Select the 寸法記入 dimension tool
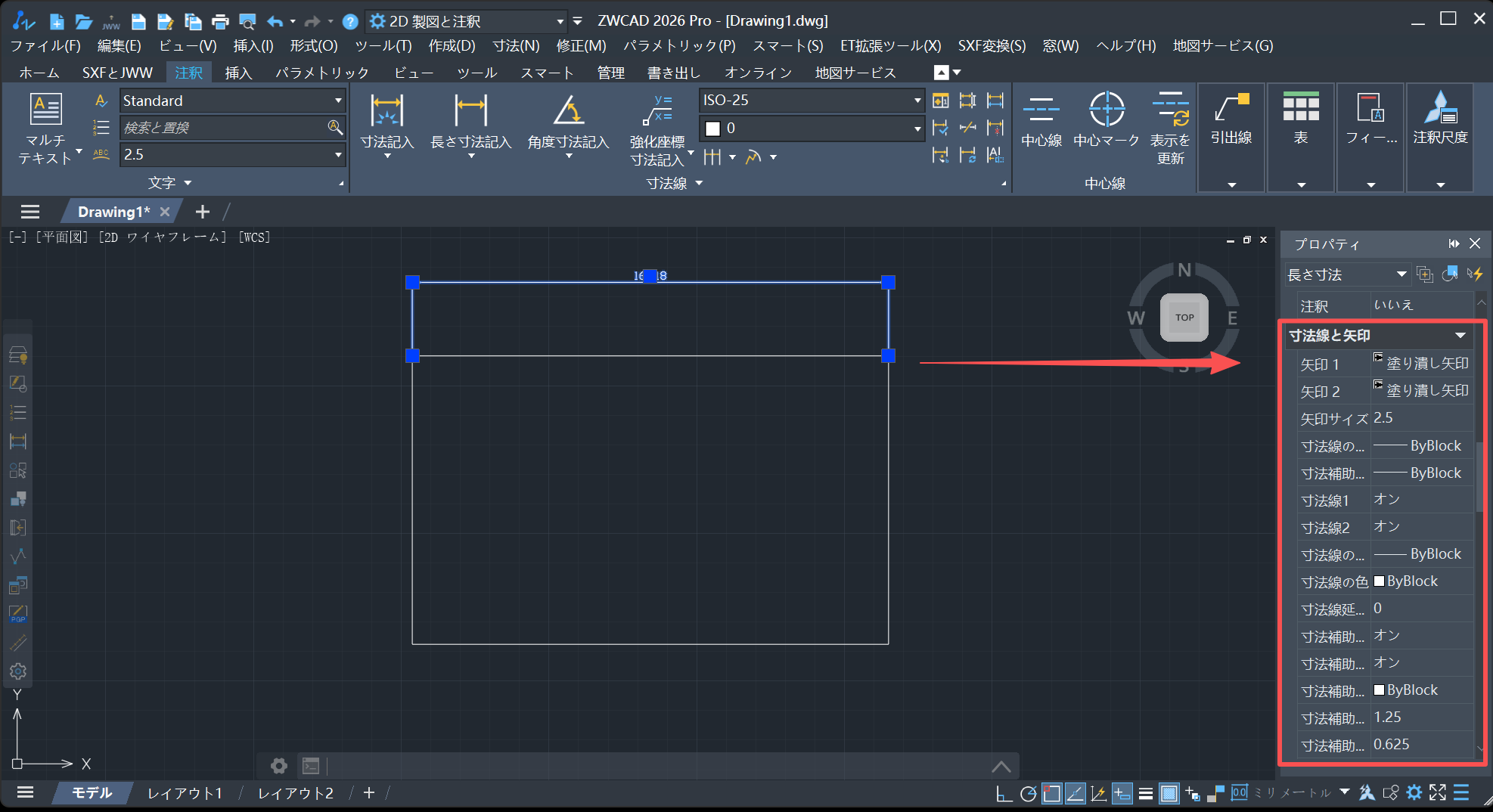The width and height of the screenshot is (1493, 812). coord(386,111)
